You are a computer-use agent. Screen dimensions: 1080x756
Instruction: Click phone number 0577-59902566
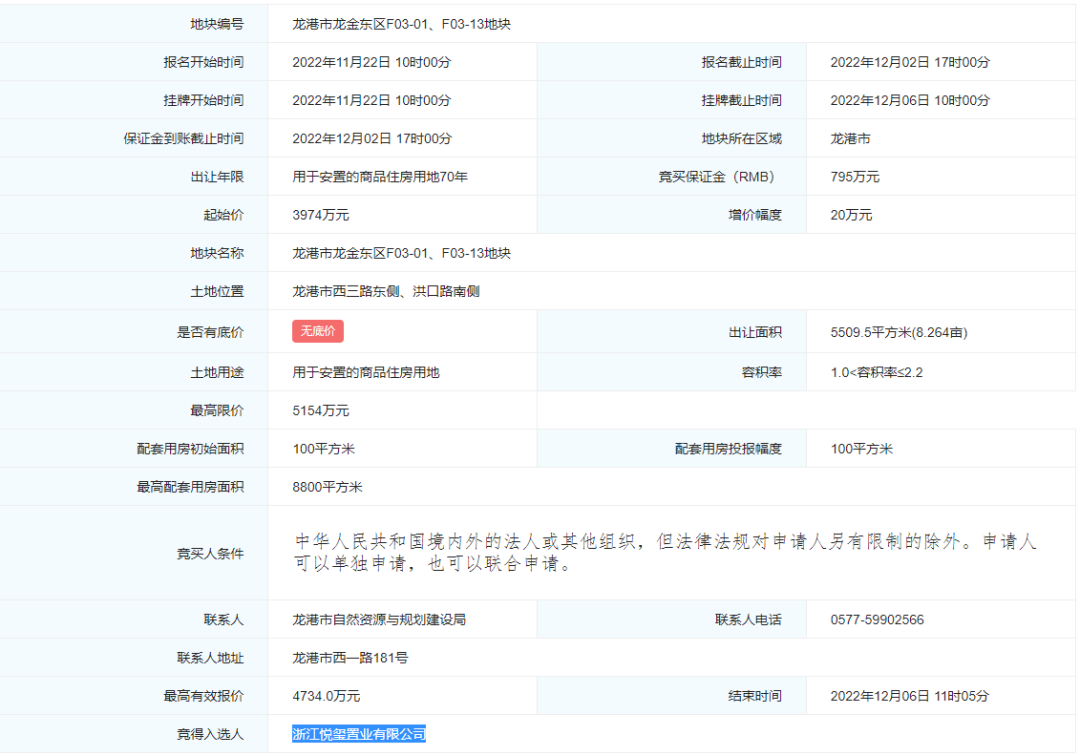point(877,620)
